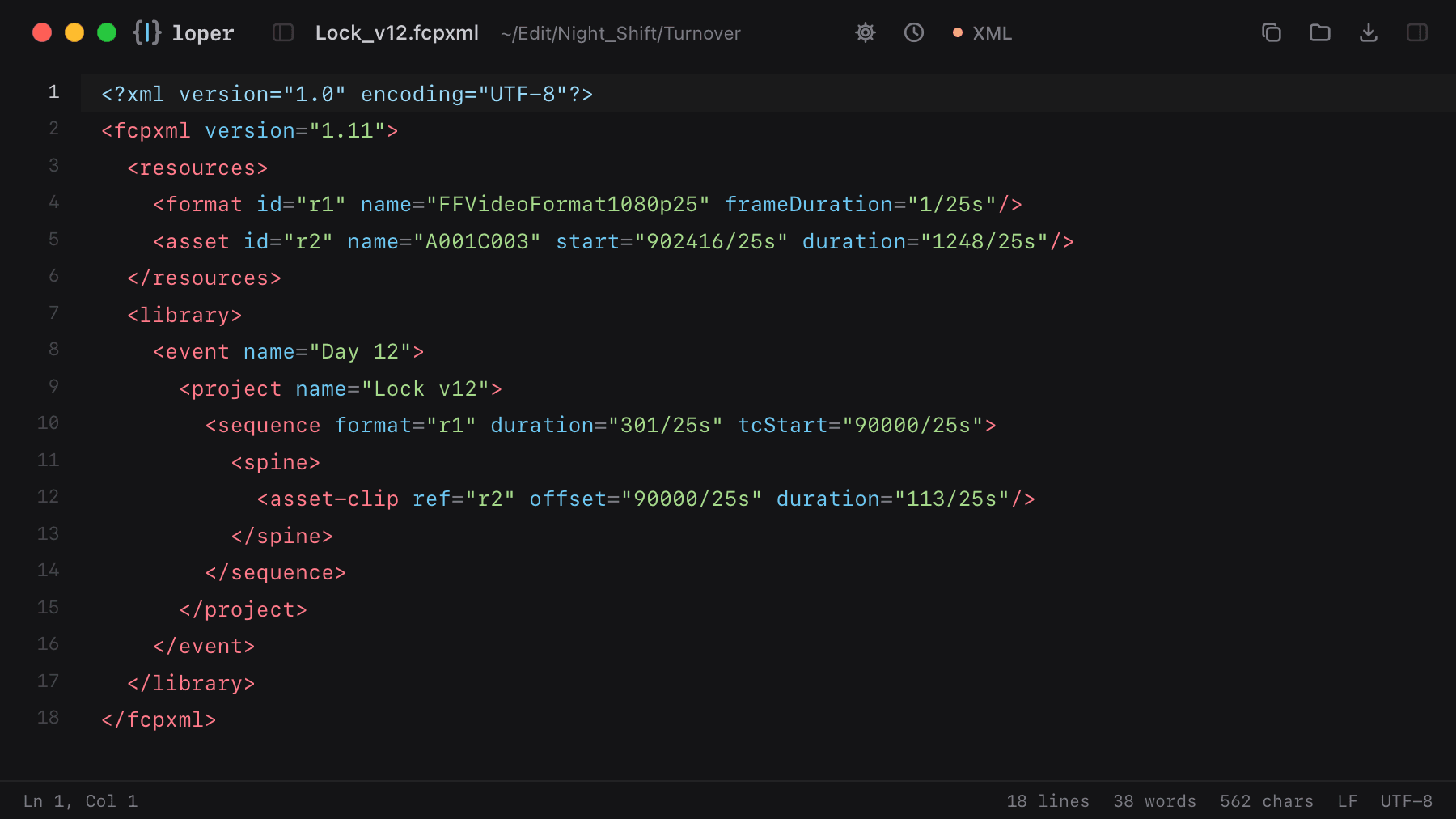The width and height of the screenshot is (1456, 819).
Task: Click the closing sequence tag
Action: pyautogui.click(x=275, y=573)
